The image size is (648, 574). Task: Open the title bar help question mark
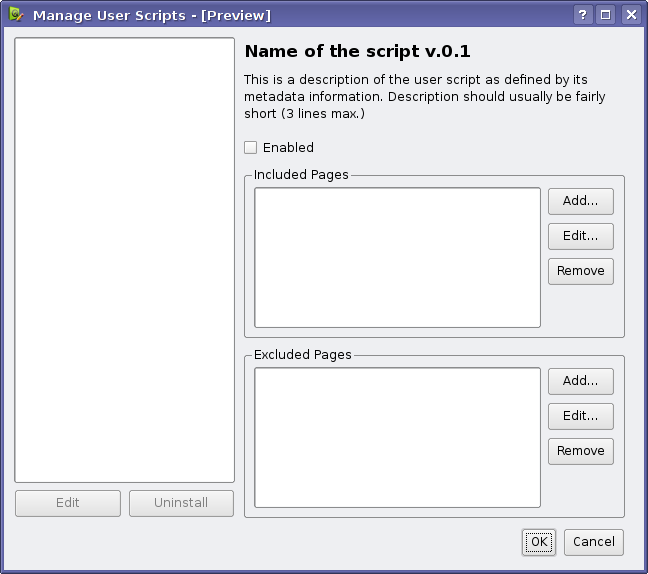[583, 15]
